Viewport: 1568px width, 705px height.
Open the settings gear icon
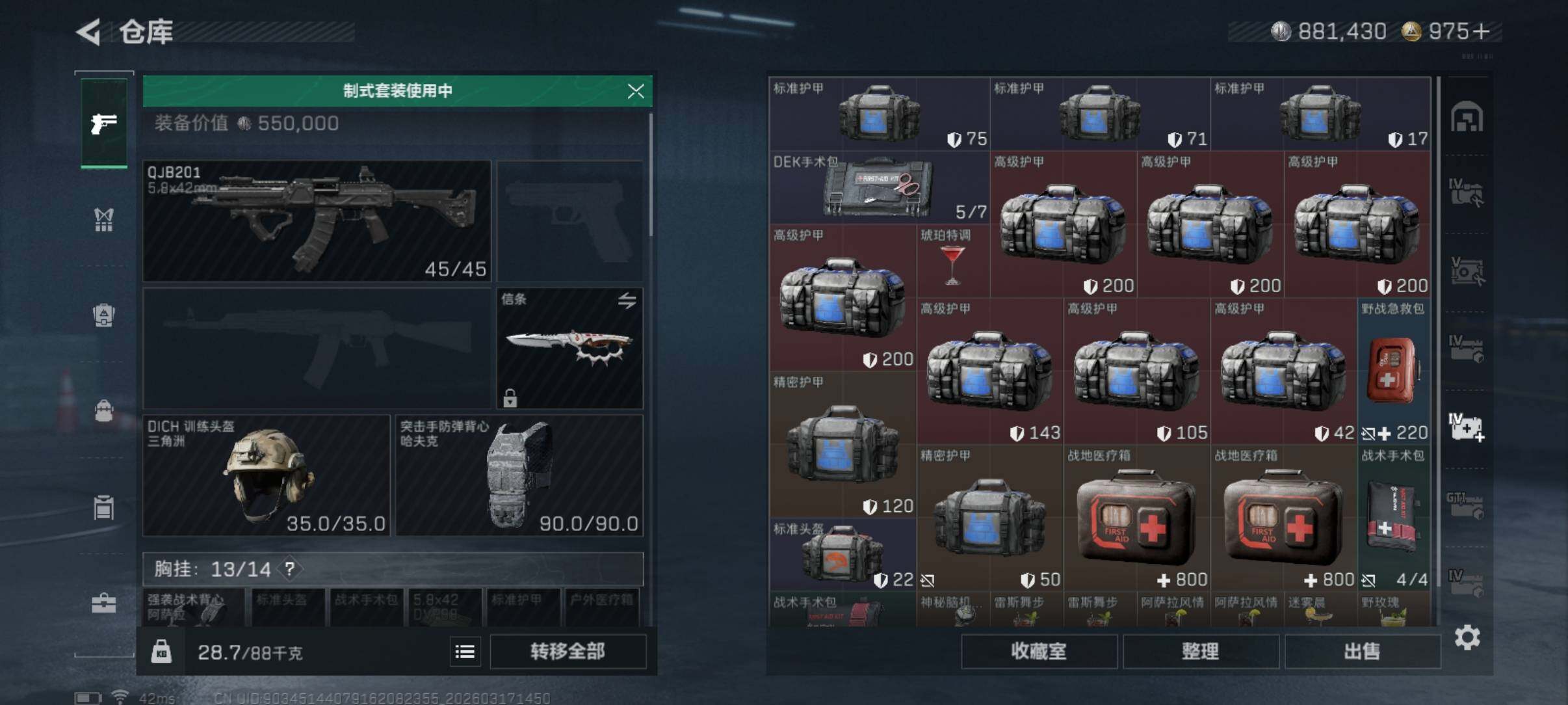tap(1467, 638)
